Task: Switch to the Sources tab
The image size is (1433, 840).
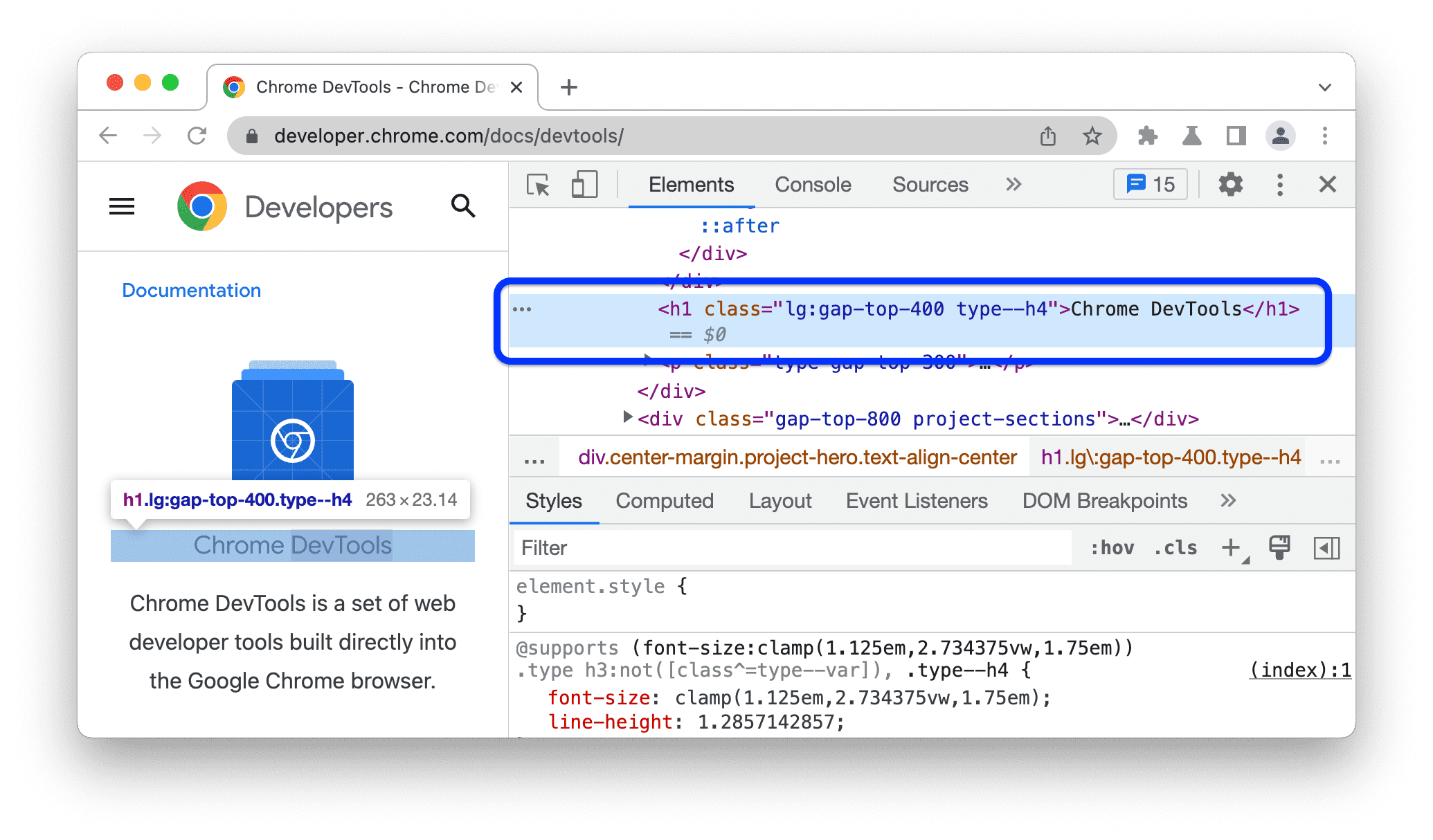Action: 930,185
